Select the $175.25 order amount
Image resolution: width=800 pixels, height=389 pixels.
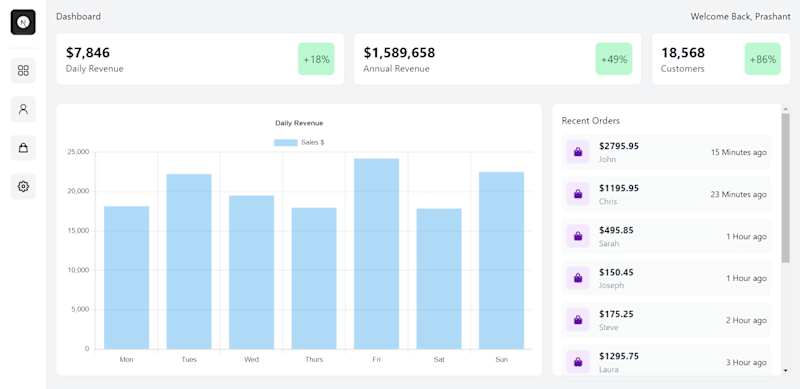(x=616, y=314)
